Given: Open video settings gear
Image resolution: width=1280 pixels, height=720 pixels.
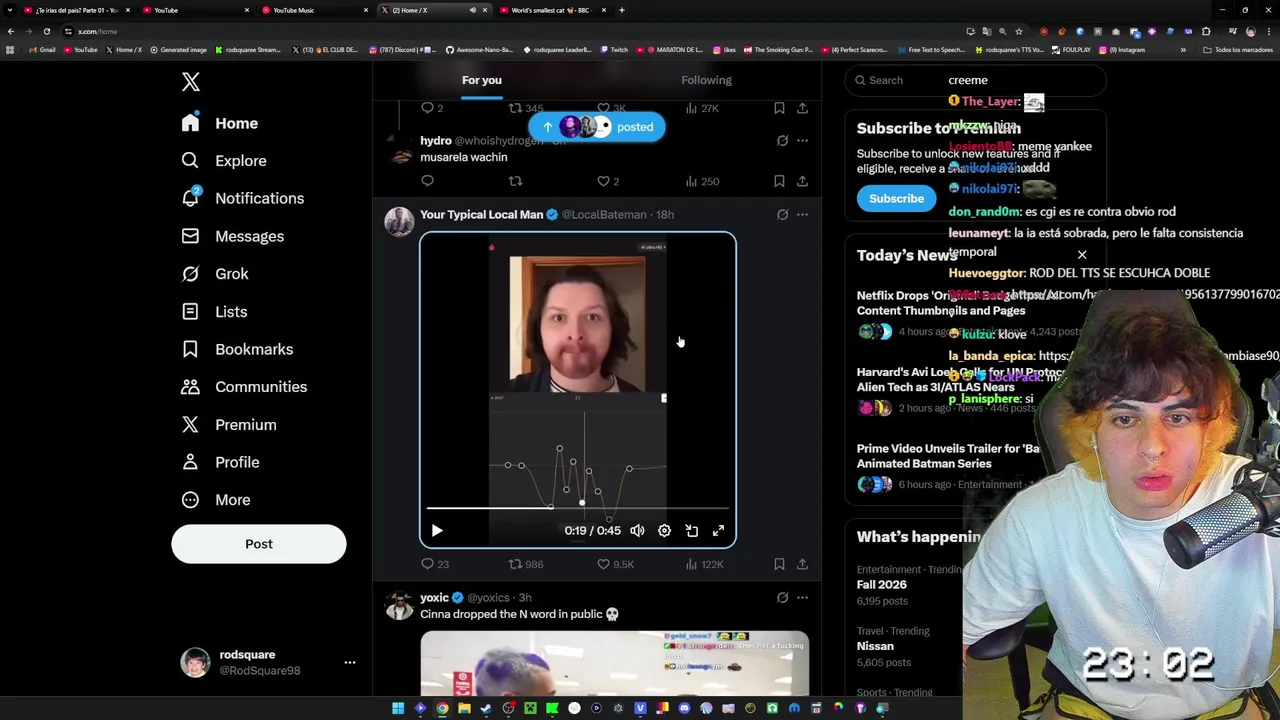Looking at the screenshot, I should pos(664,531).
